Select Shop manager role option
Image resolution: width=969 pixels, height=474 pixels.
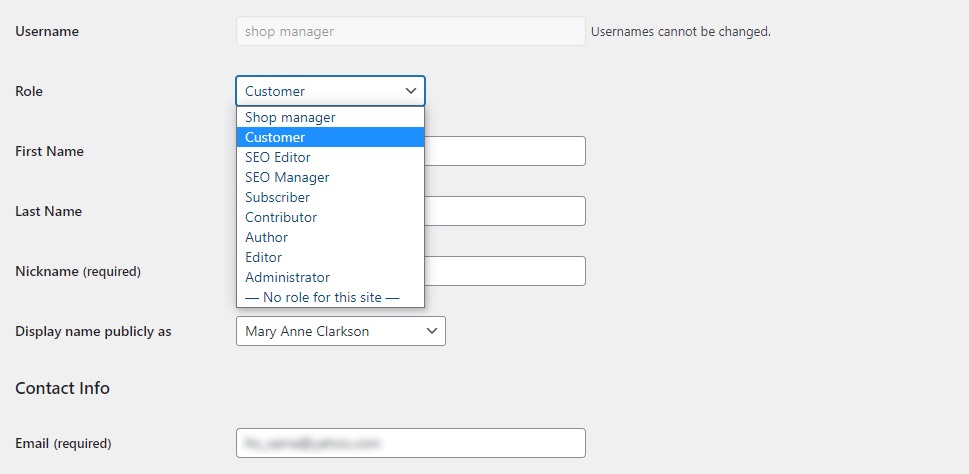330,117
